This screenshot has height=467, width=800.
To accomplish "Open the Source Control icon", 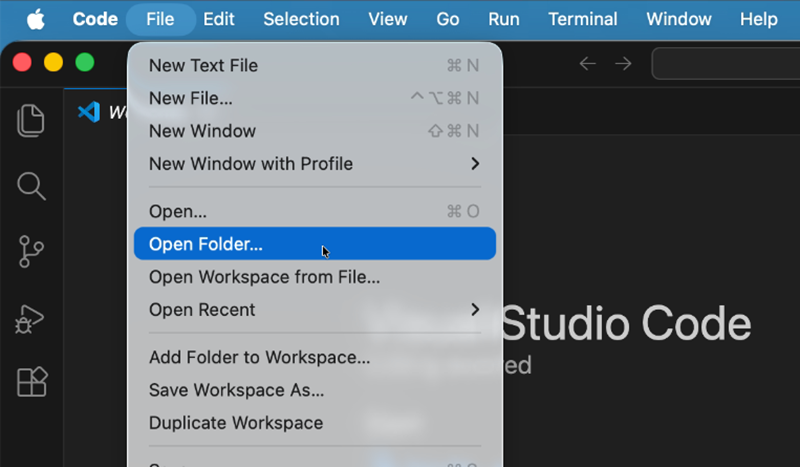I will (32, 252).
